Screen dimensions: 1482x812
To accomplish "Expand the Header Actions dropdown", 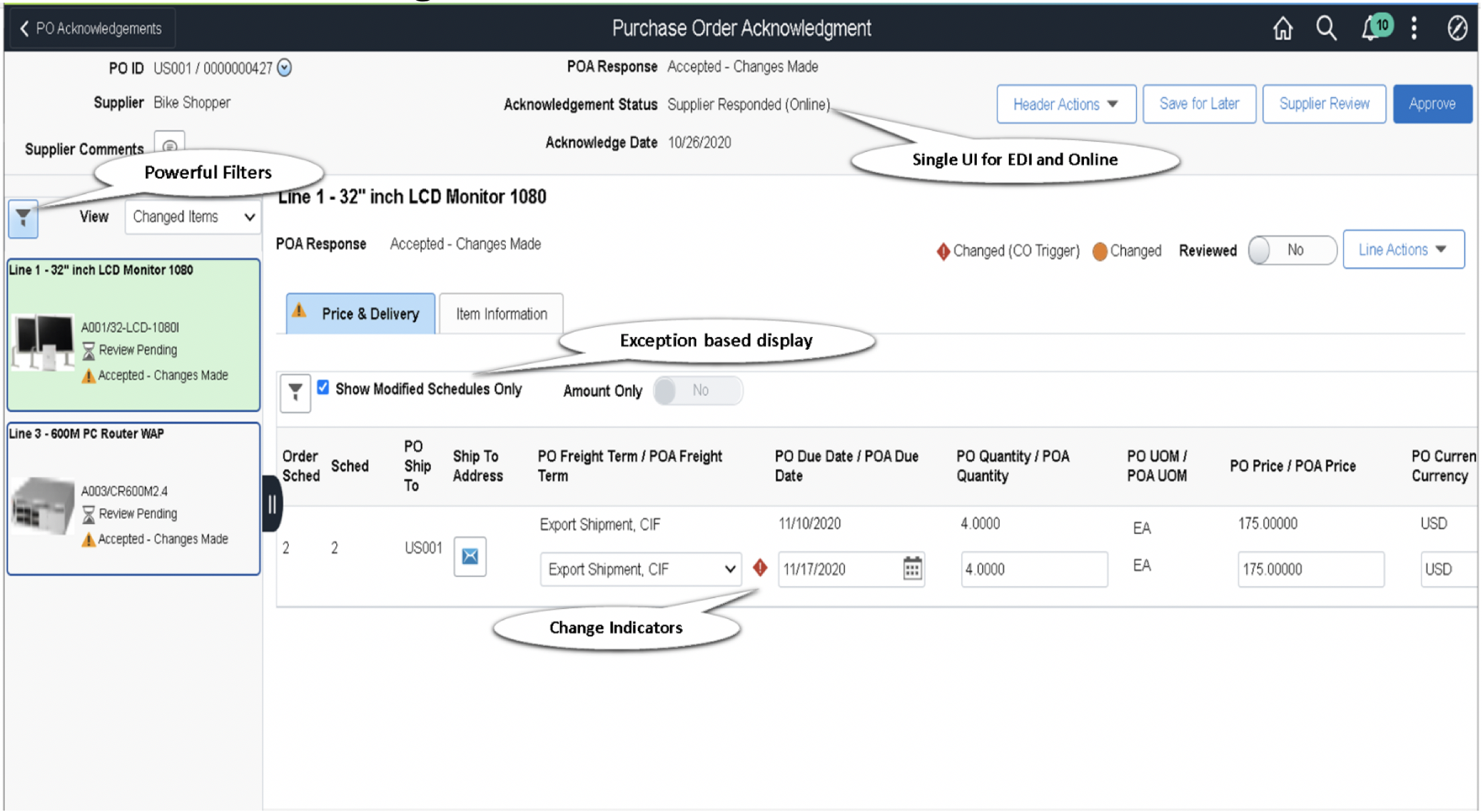I will [1065, 104].
